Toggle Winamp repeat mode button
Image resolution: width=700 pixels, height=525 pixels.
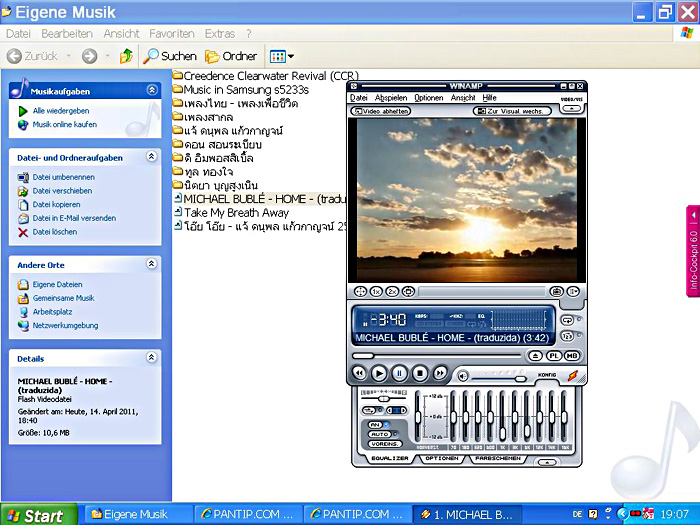coord(567,320)
